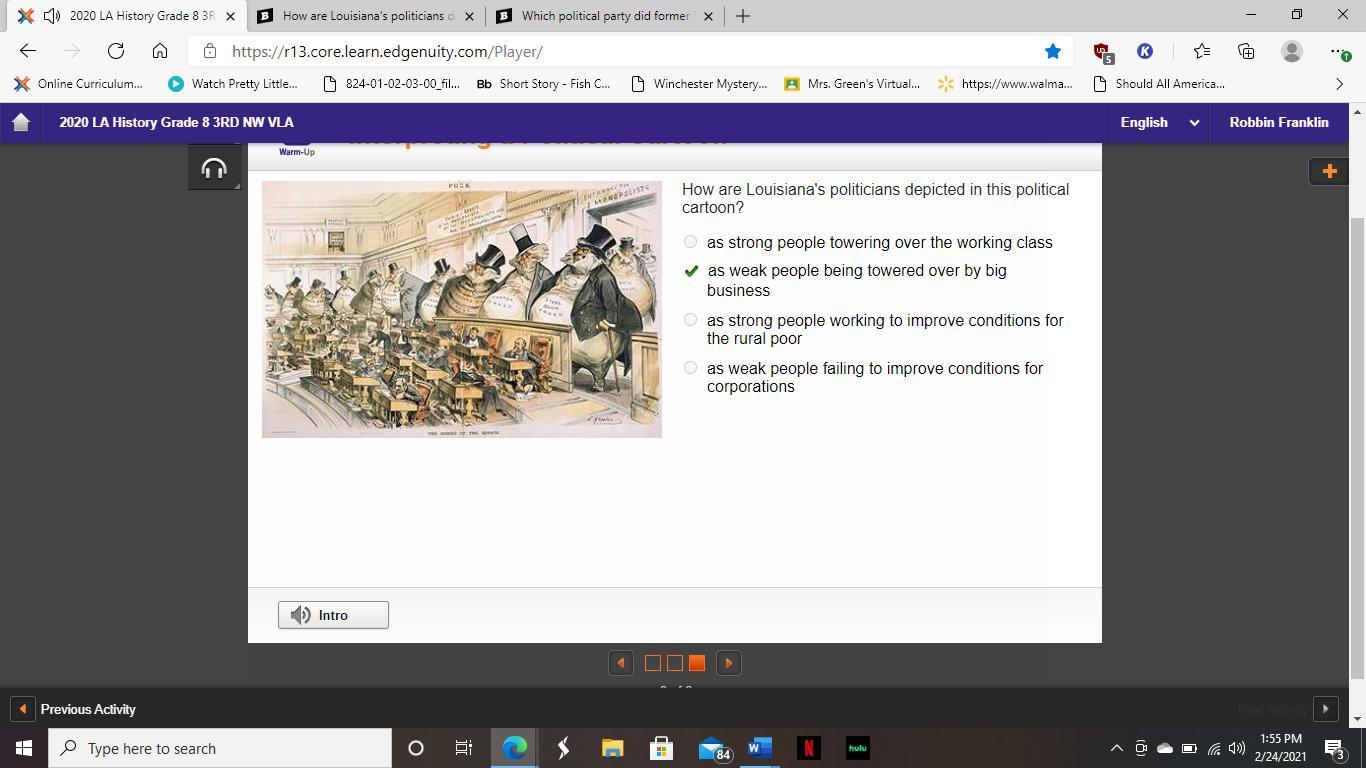Screen dimensions: 1366x768
Task: Go to the browser home page icon
Action: 160,51
